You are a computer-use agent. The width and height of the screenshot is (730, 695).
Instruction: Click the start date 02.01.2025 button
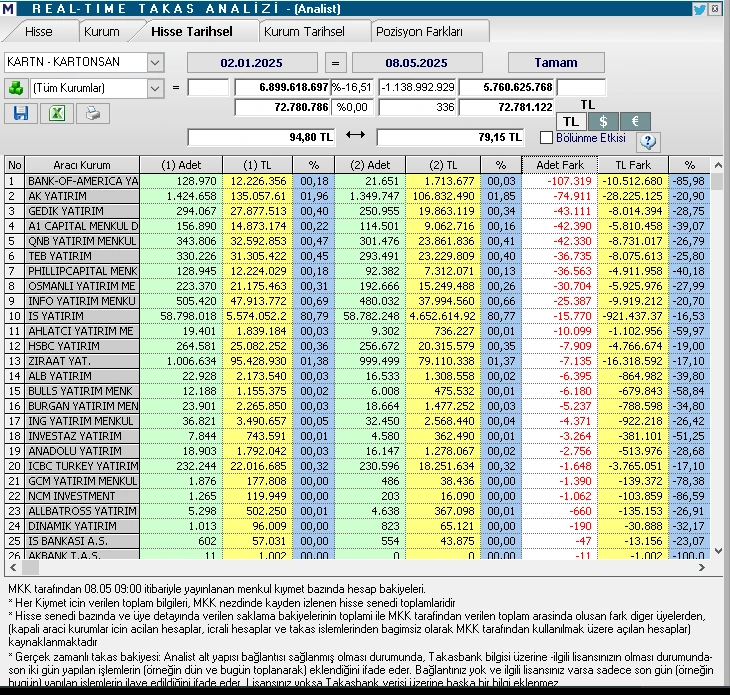pos(251,63)
